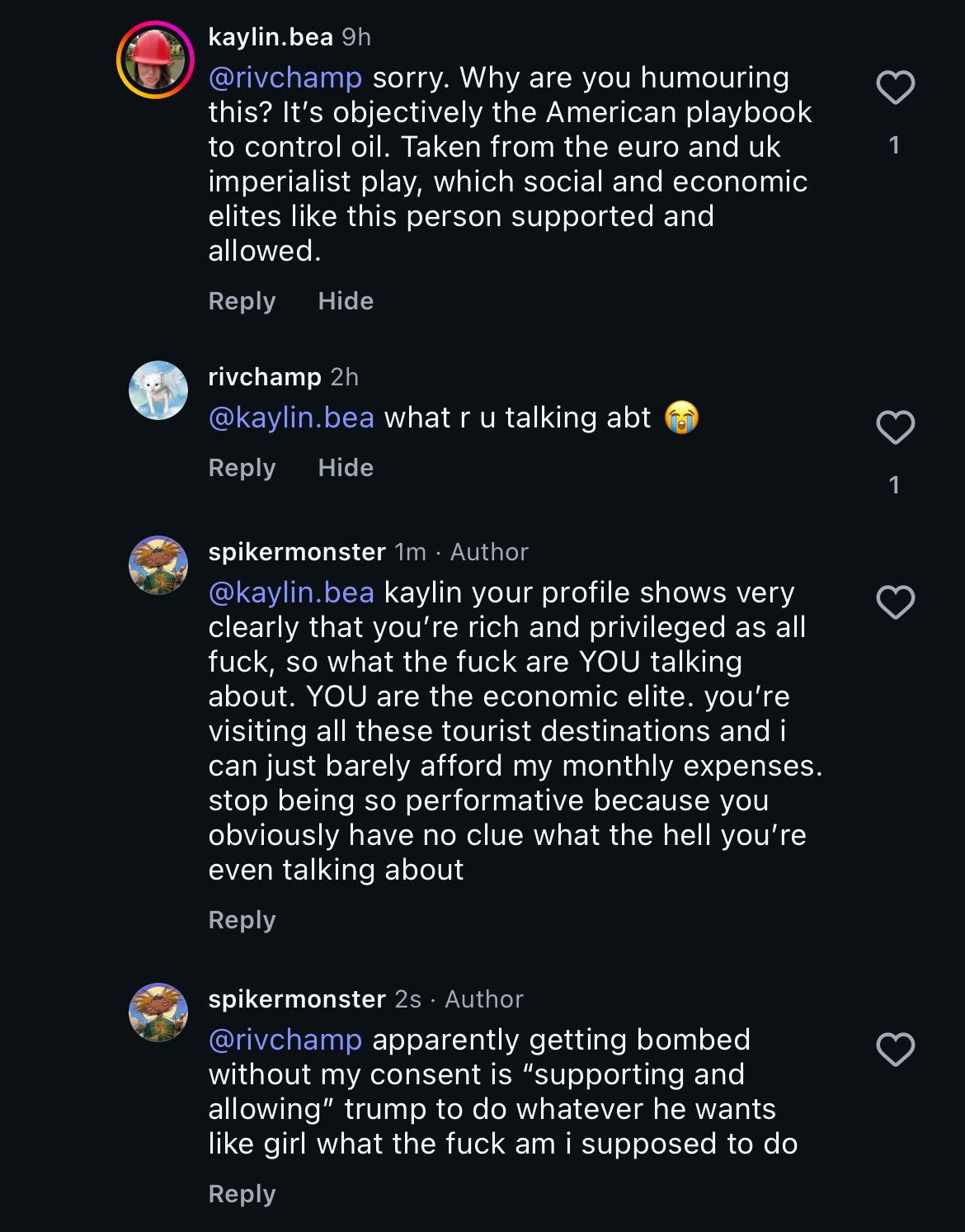View the like count on kaylin.bea's comment
Viewport: 965px width, 1232px height.
coord(894,145)
